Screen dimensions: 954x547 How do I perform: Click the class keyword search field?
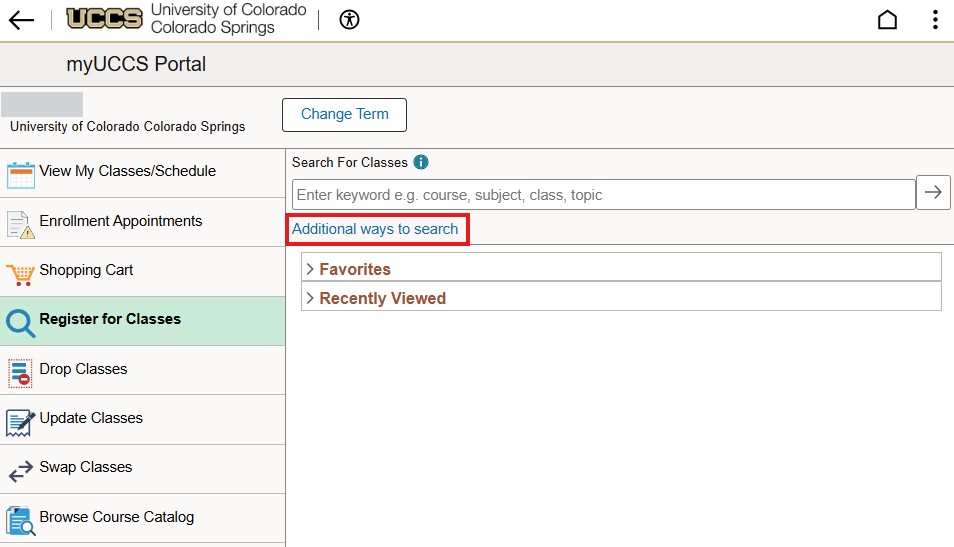pos(603,194)
